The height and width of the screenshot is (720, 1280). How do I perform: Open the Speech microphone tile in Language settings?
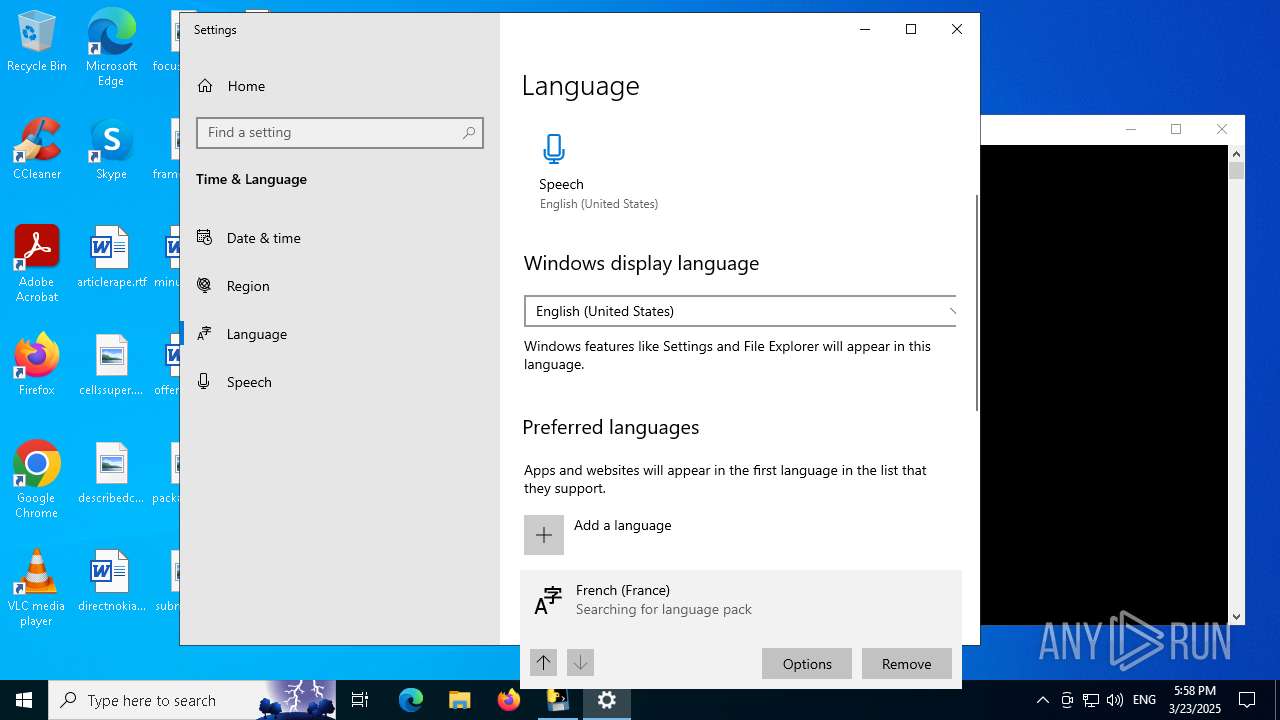[x=598, y=171]
